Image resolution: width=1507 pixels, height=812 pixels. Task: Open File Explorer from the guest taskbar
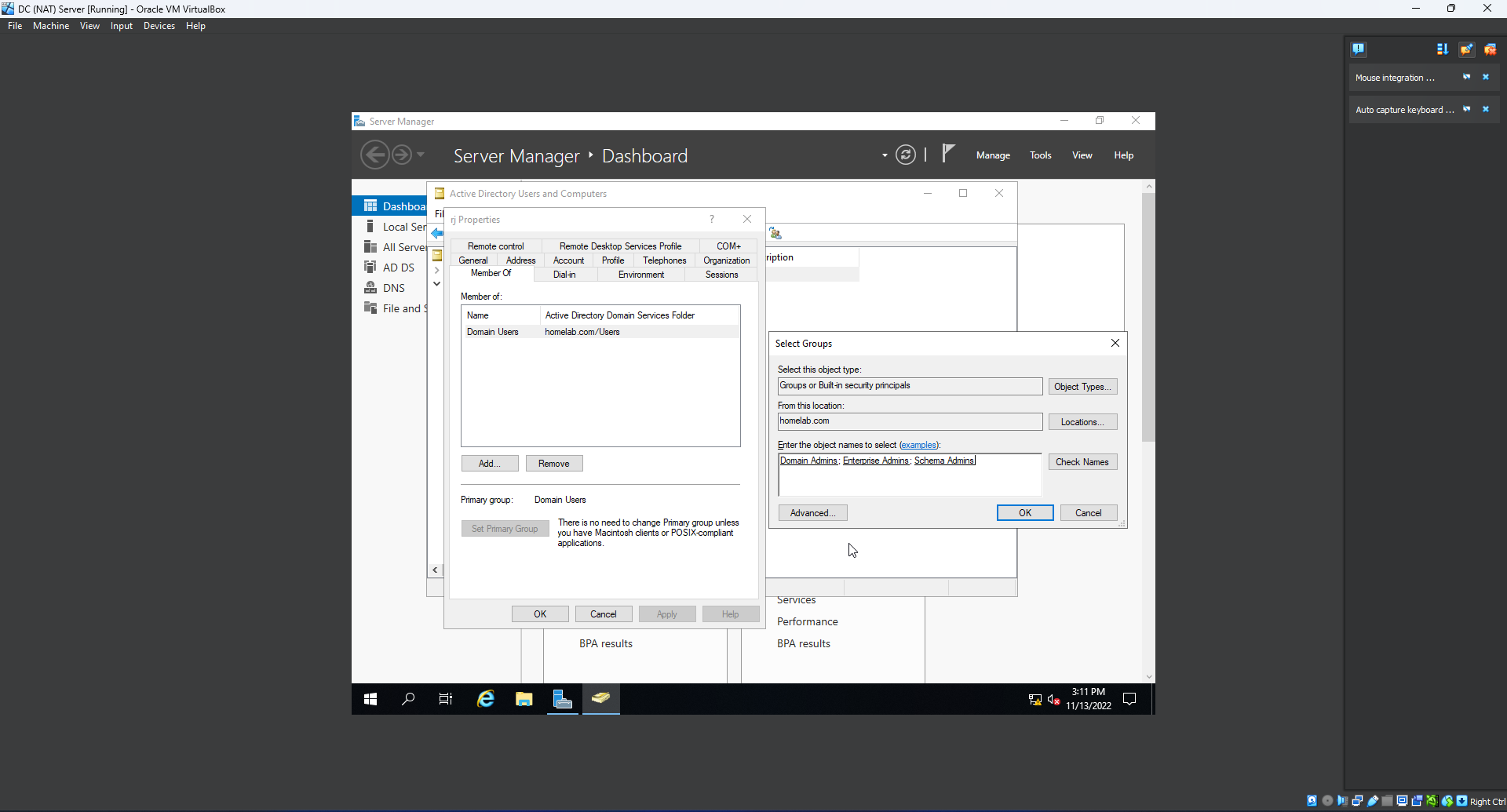[x=524, y=699]
